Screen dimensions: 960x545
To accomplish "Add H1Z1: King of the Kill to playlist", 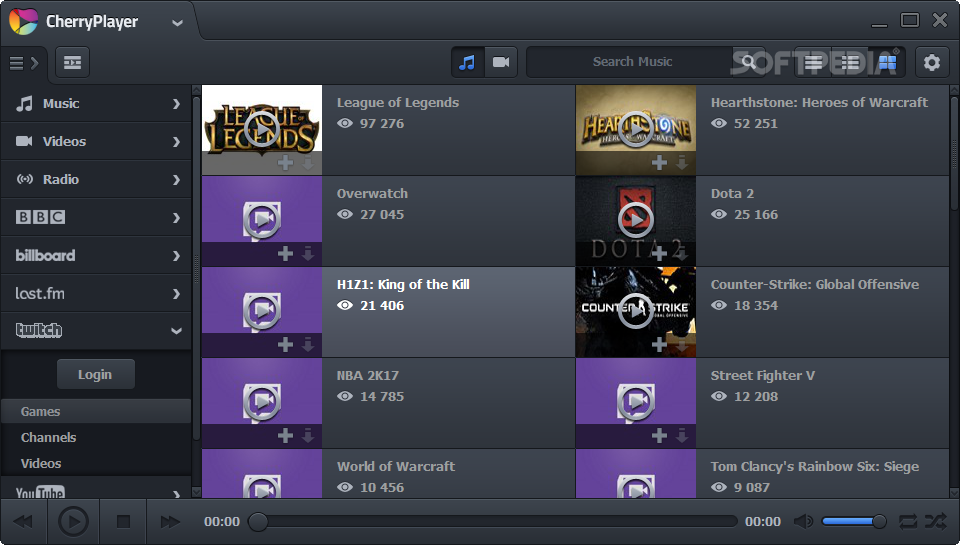I will pos(285,344).
